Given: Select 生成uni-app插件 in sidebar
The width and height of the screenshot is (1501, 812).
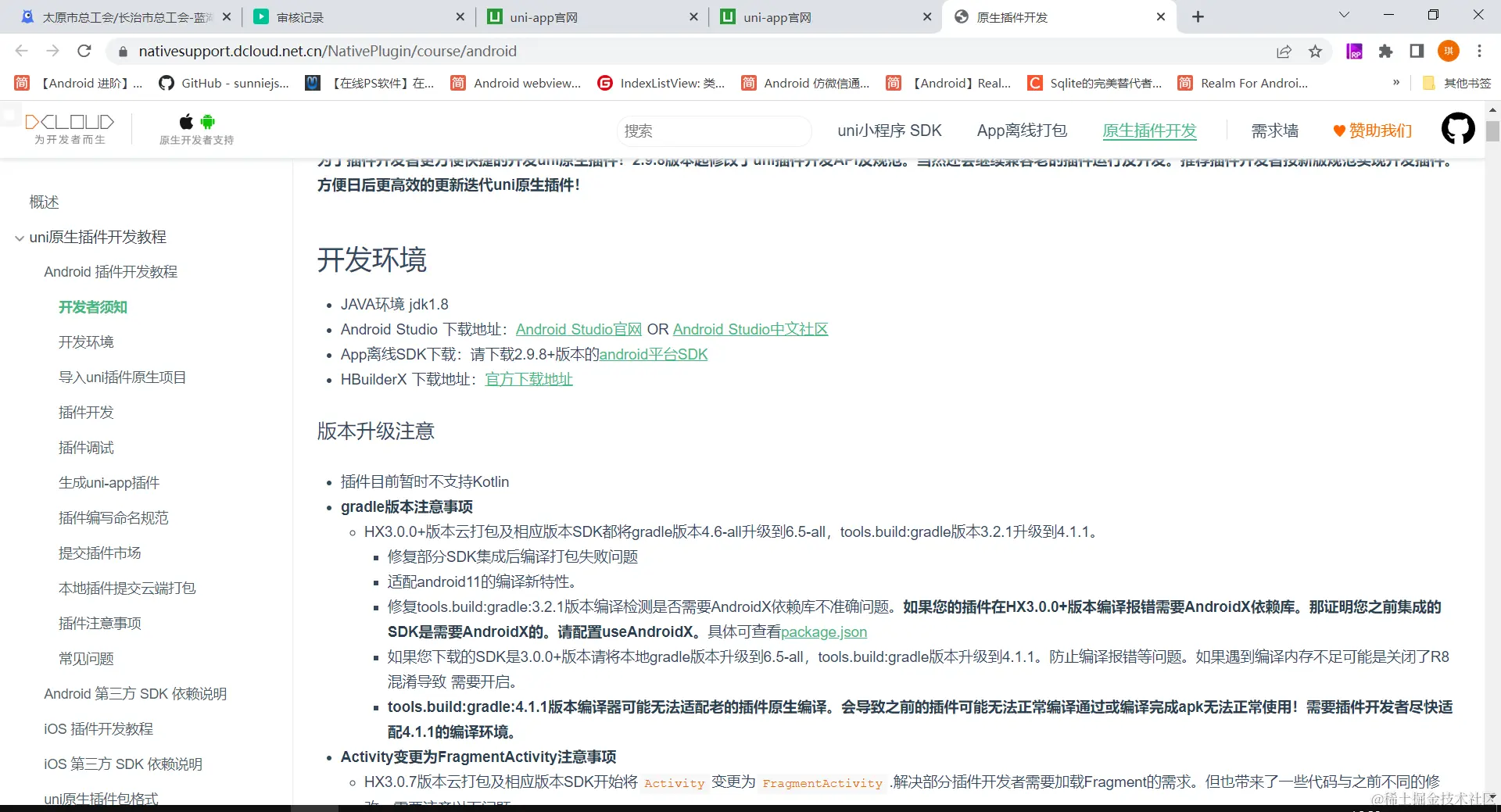Looking at the screenshot, I should click(109, 482).
